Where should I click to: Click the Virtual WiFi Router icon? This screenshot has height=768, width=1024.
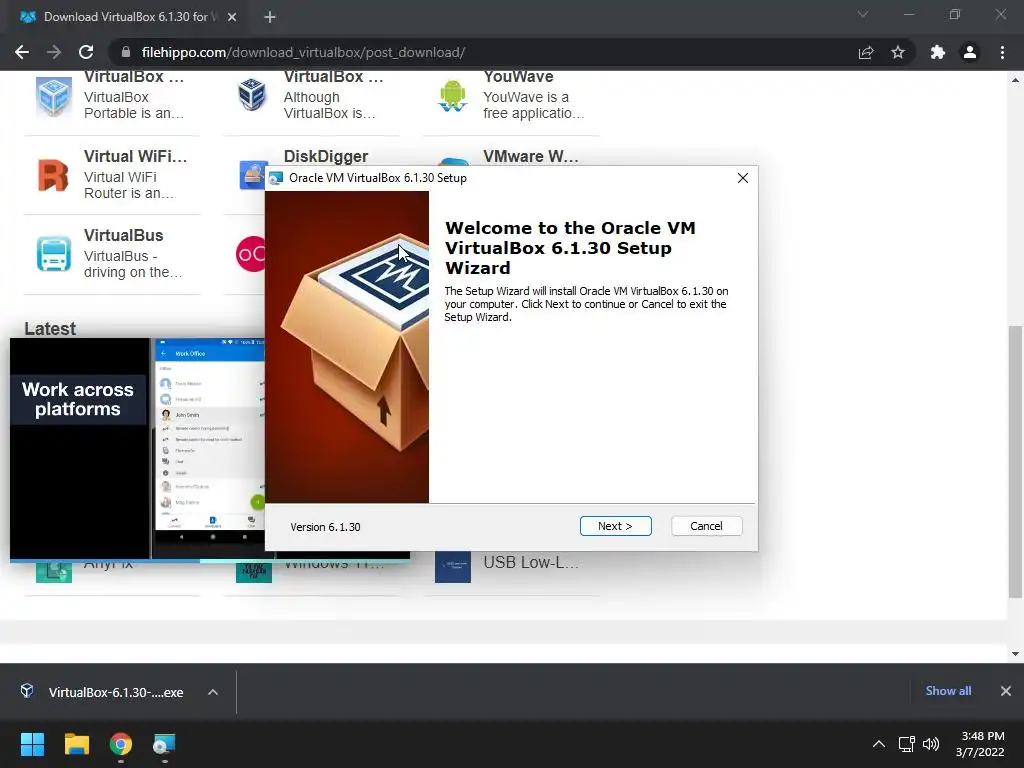[53, 175]
